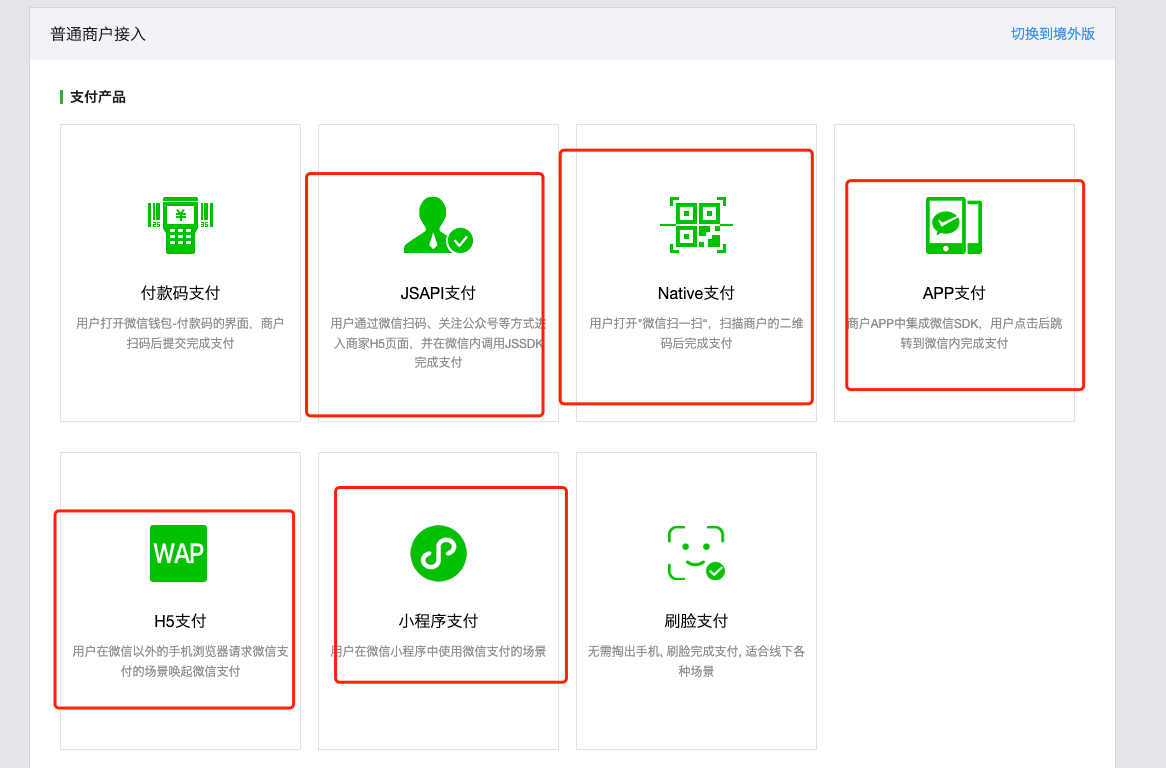Click the APP支付 phone icon
Image resolution: width=1166 pixels, height=768 pixels.
[953, 225]
